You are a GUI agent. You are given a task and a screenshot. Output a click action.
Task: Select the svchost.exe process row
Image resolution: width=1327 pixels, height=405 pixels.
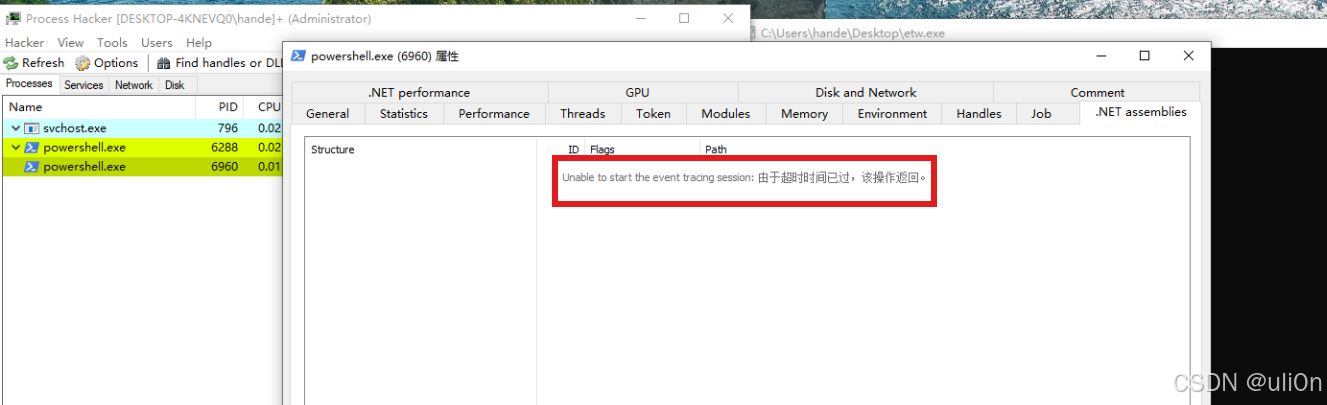pyautogui.click(x=143, y=128)
